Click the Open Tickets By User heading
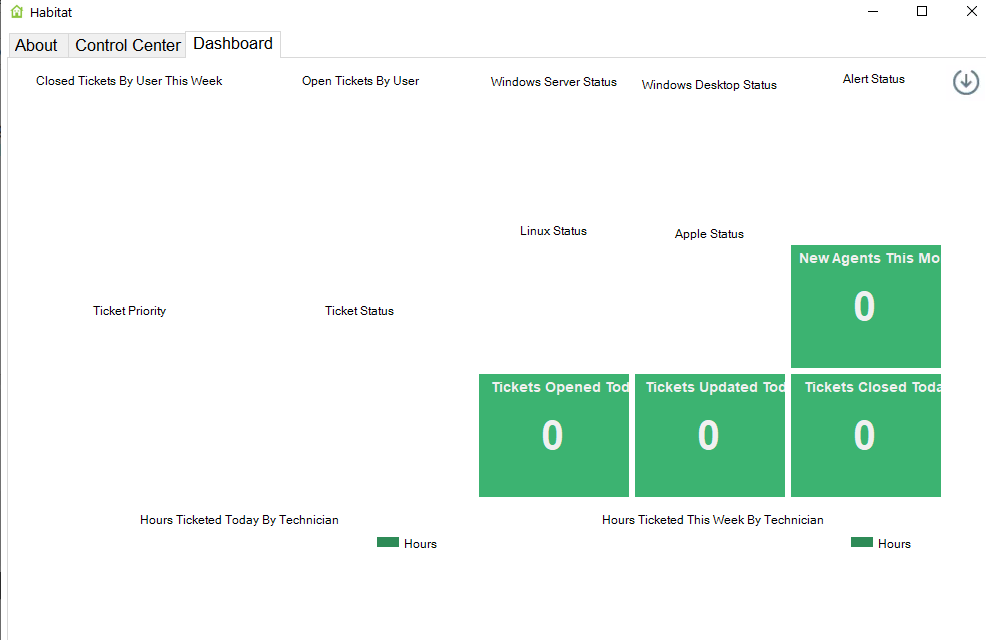The height and width of the screenshot is (640, 986). pos(360,81)
